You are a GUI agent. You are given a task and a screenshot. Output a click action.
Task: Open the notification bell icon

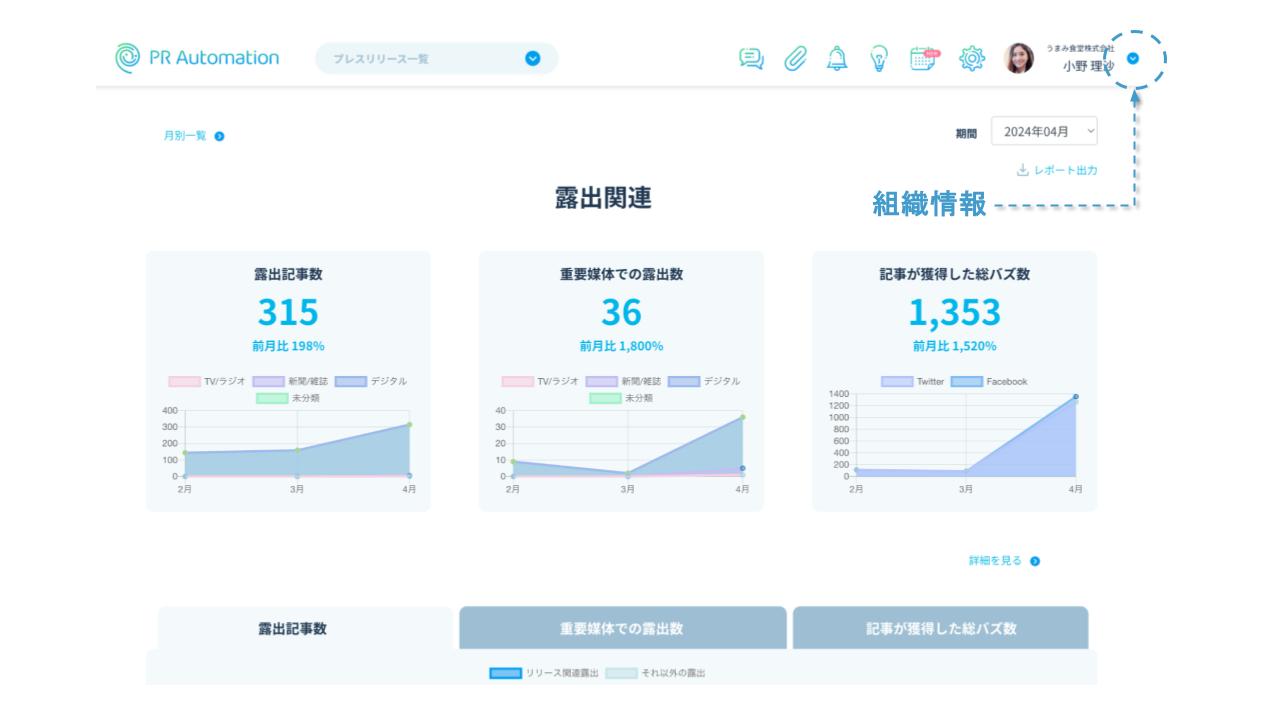click(837, 59)
